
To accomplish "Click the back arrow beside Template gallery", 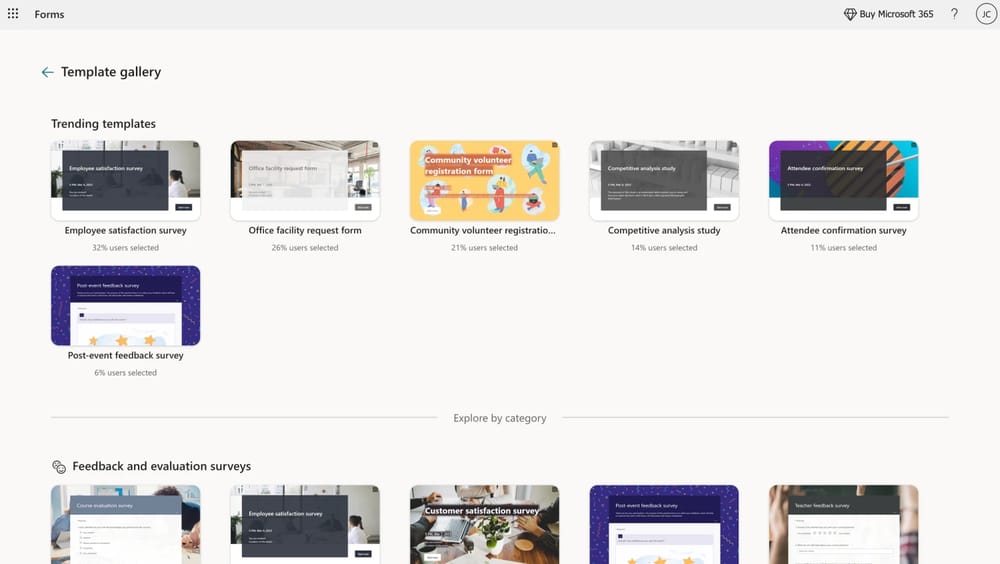I will (47, 72).
